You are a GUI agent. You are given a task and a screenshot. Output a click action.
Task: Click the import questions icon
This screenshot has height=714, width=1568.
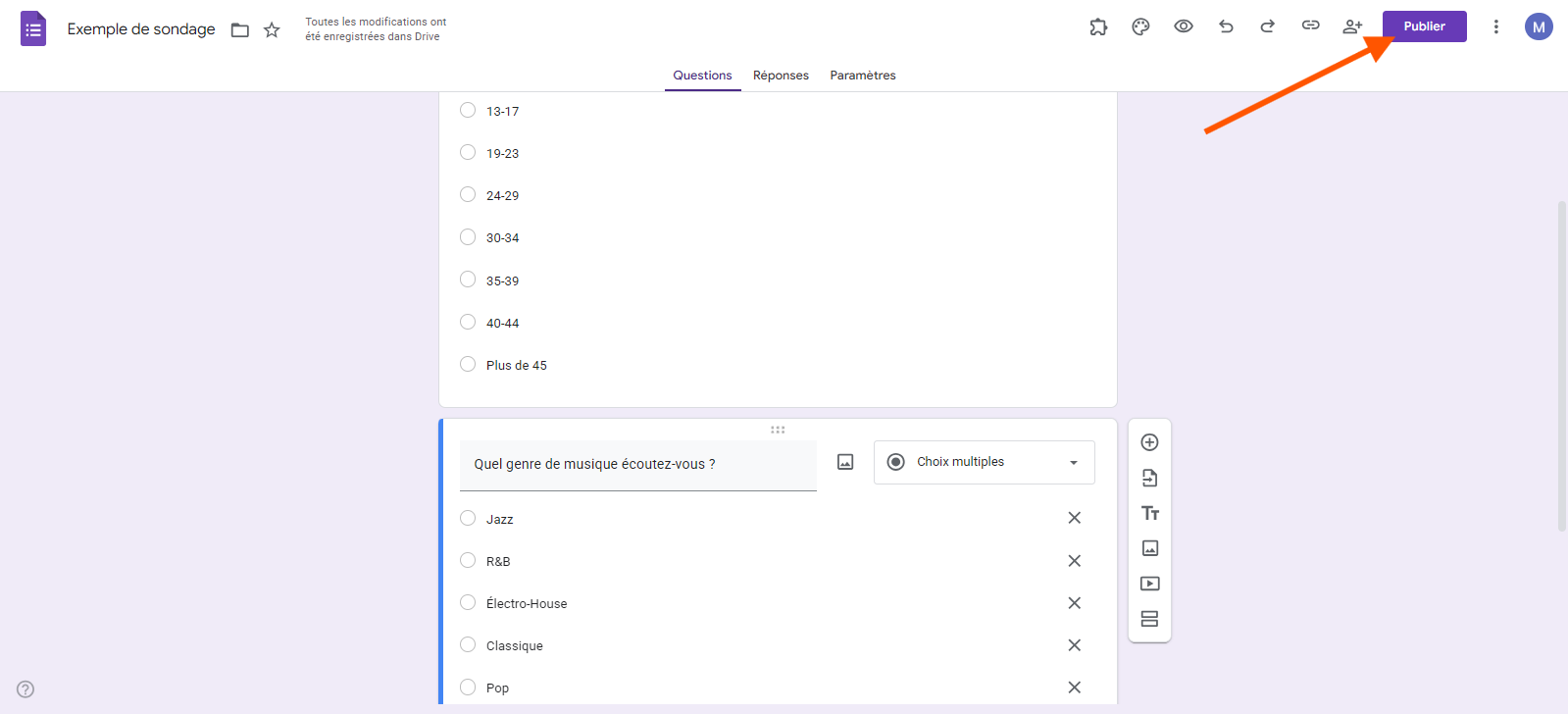(x=1150, y=478)
